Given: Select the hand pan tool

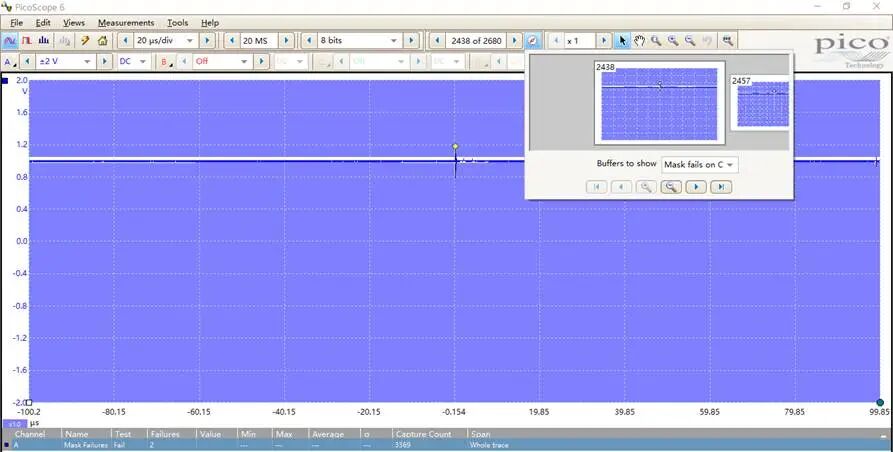Looking at the screenshot, I should [639, 40].
